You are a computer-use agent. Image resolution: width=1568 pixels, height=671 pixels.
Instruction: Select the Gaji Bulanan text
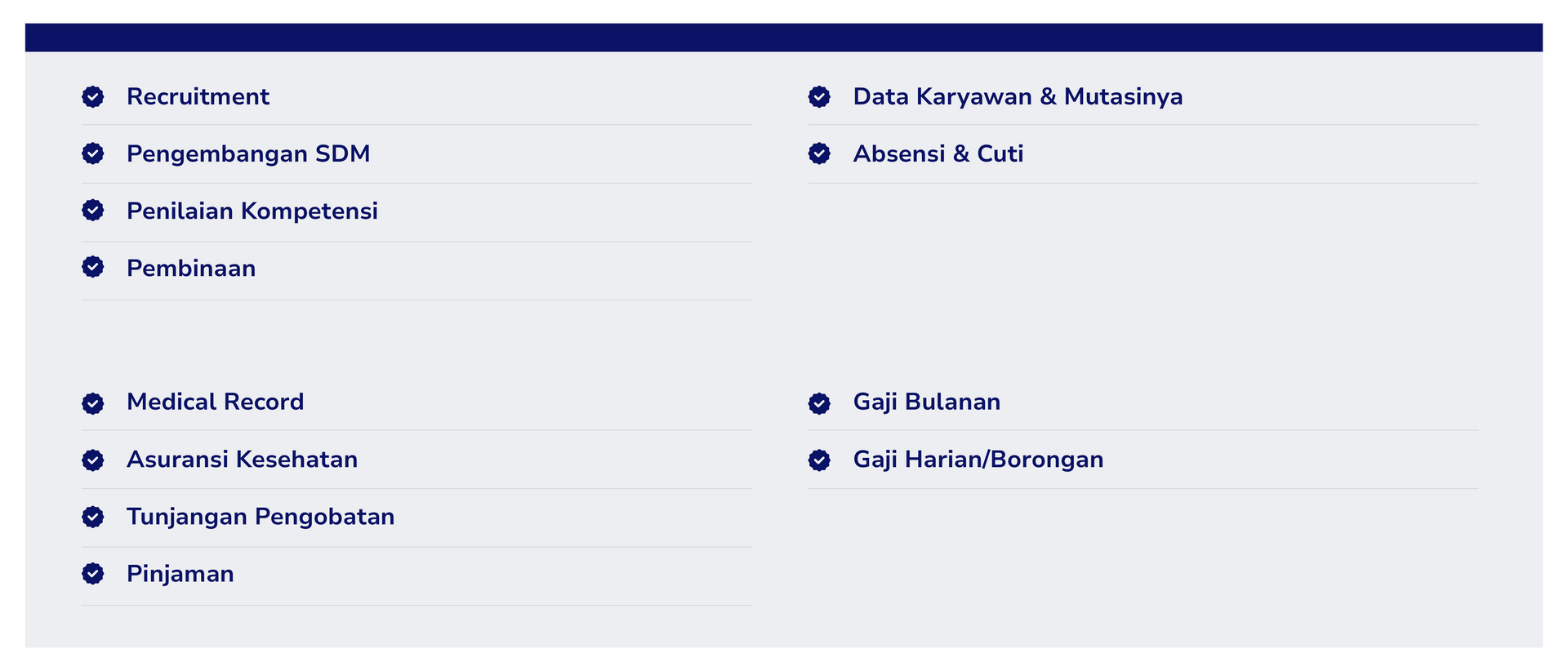926,402
